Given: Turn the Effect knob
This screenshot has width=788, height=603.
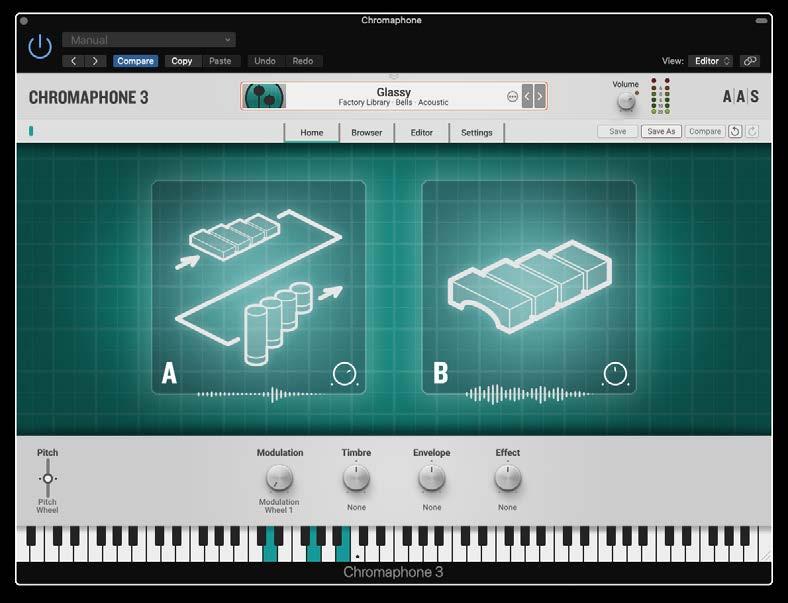Looking at the screenshot, I should coord(508,478).
